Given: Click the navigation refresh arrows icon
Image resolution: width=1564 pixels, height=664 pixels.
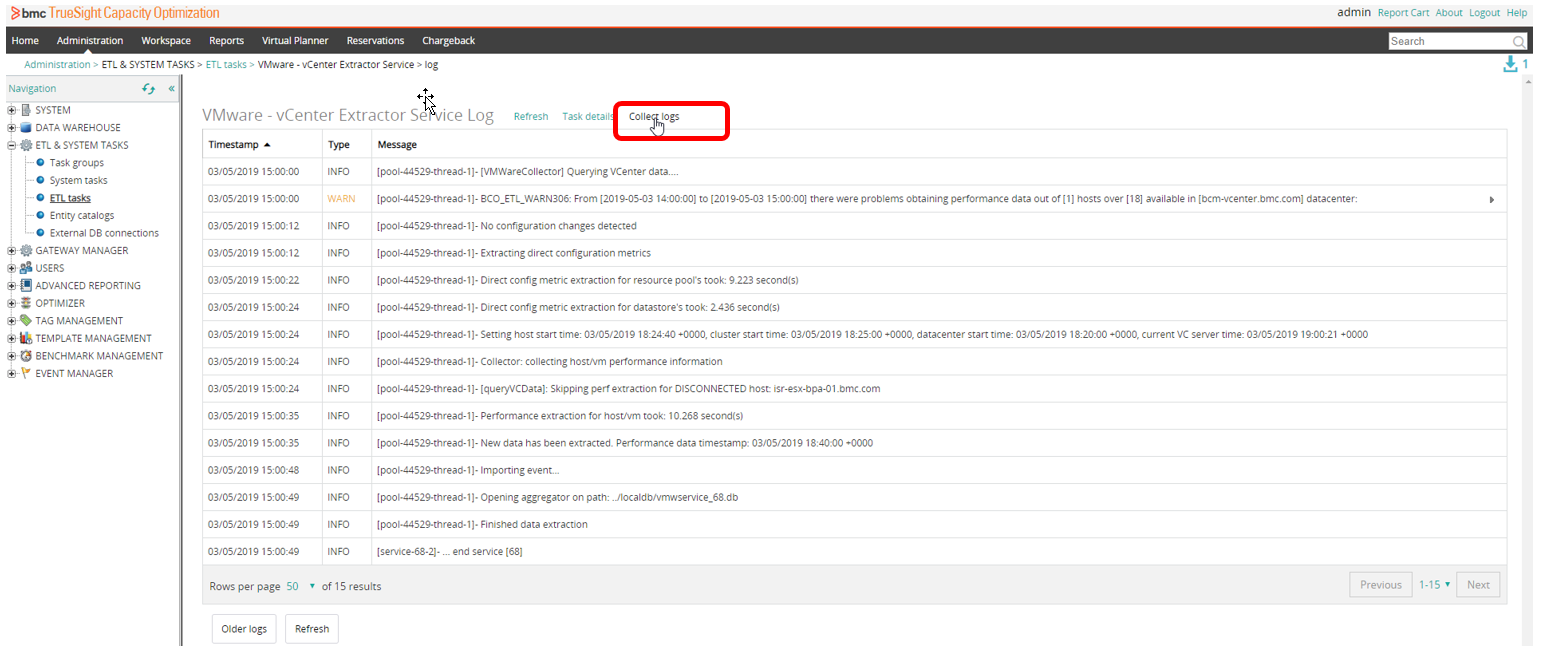Looking at the screenshot, I should pyautogui.click(x=148, y=89).
